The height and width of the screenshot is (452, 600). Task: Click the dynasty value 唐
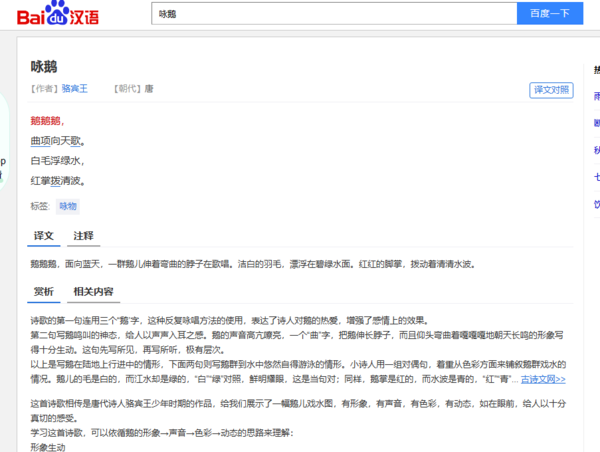(x=149, y=88)
